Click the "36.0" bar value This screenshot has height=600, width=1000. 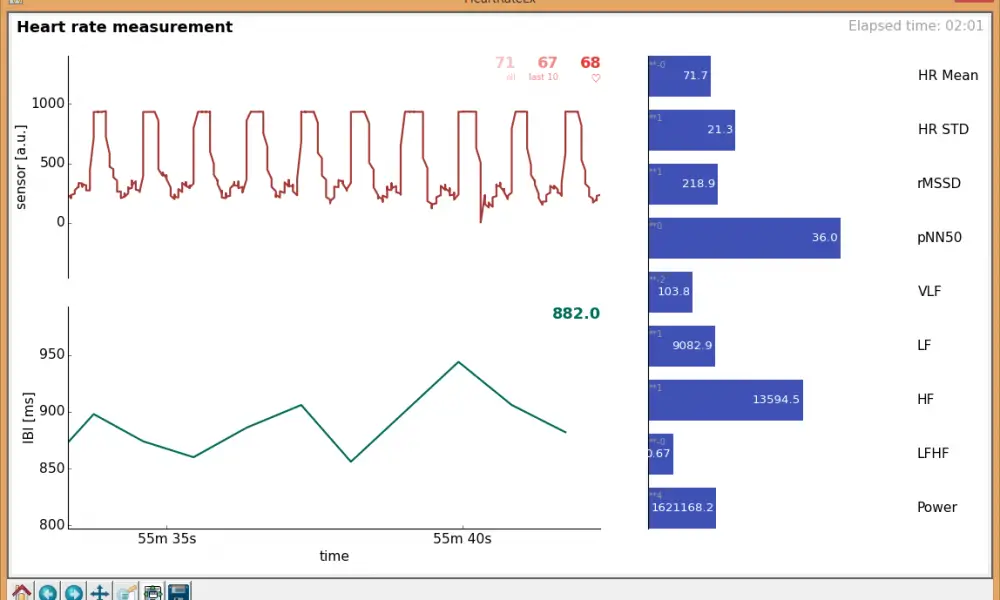point(825,237)
